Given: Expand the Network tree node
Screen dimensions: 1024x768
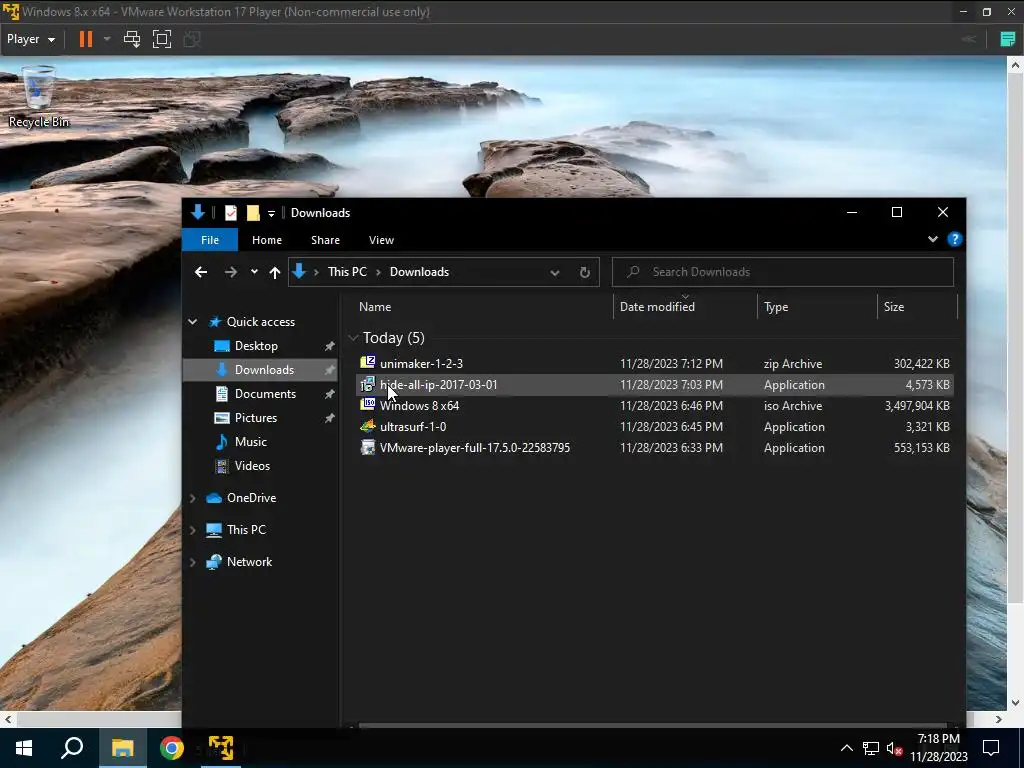Looking at the screenshot, I should click(193, 562).
